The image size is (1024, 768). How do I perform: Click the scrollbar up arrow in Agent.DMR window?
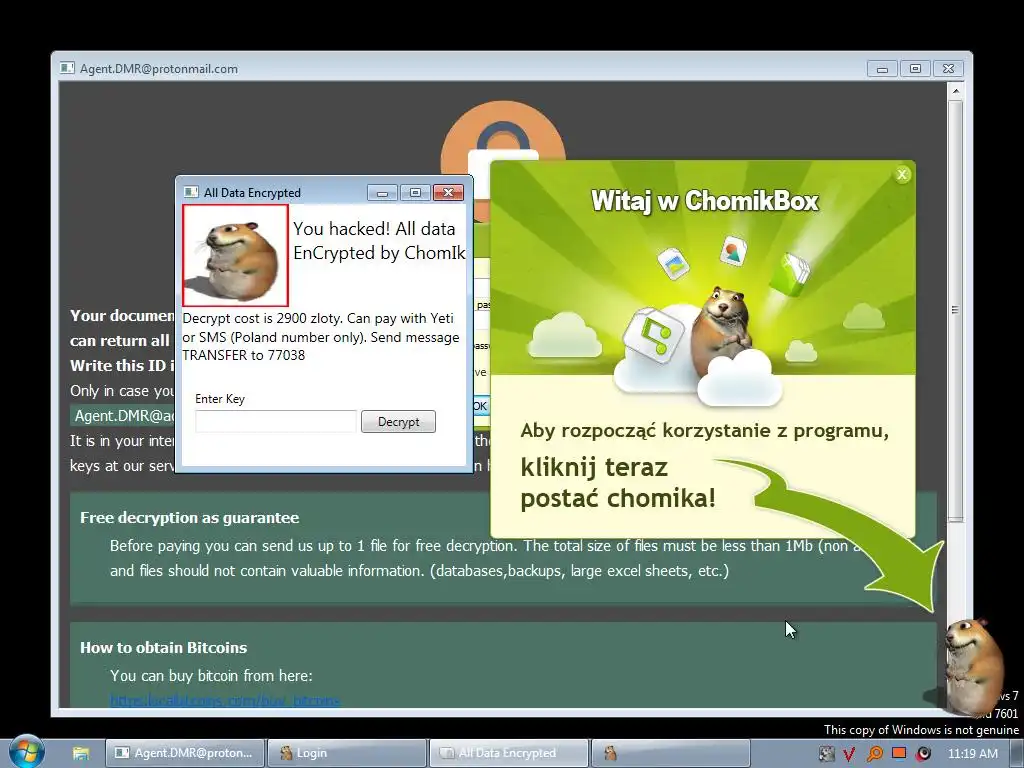955,91
